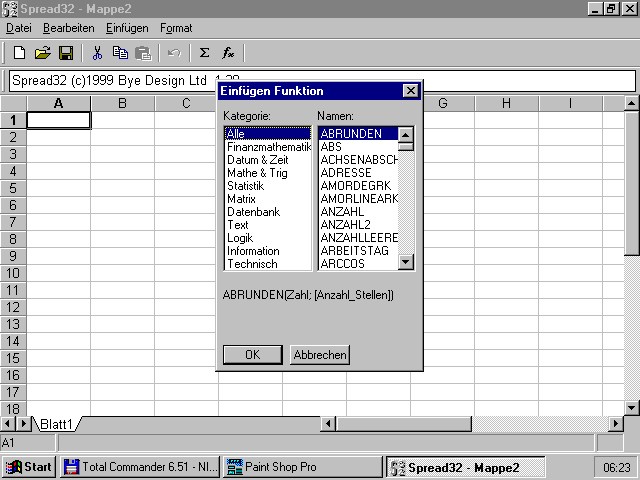
Task: Select the Logik category
Action: click(x=268, y=238)
